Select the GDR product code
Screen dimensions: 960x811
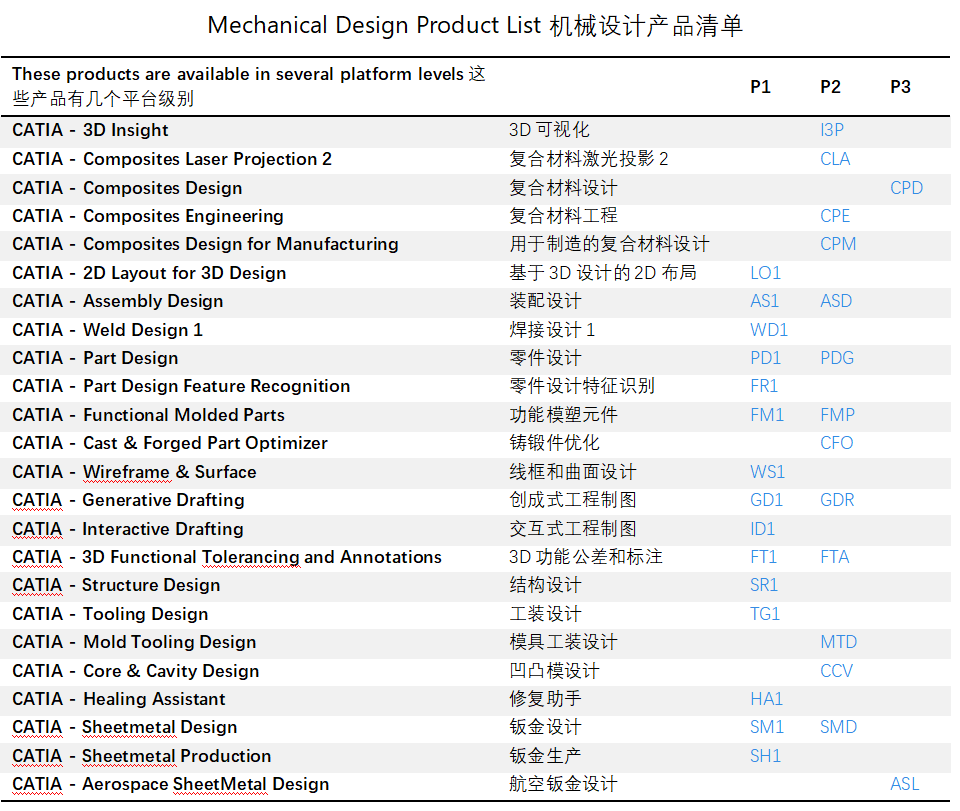pos(838,500)
